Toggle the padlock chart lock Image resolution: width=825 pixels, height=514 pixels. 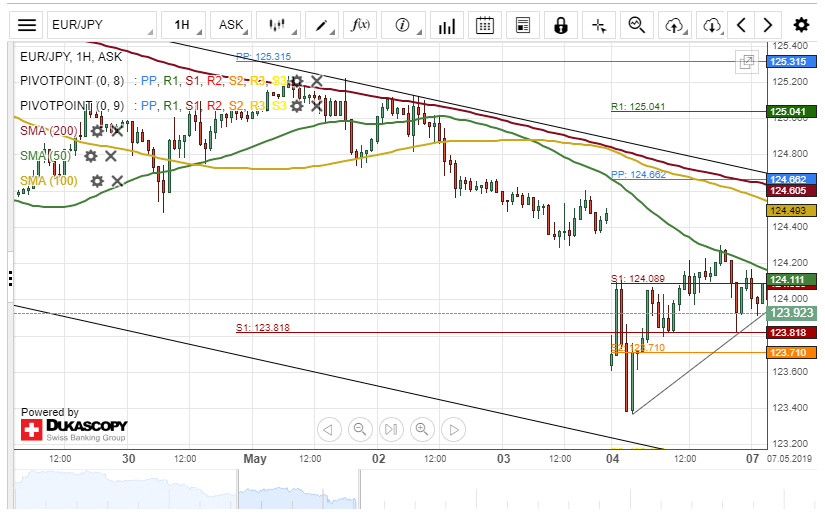(560, 25)
